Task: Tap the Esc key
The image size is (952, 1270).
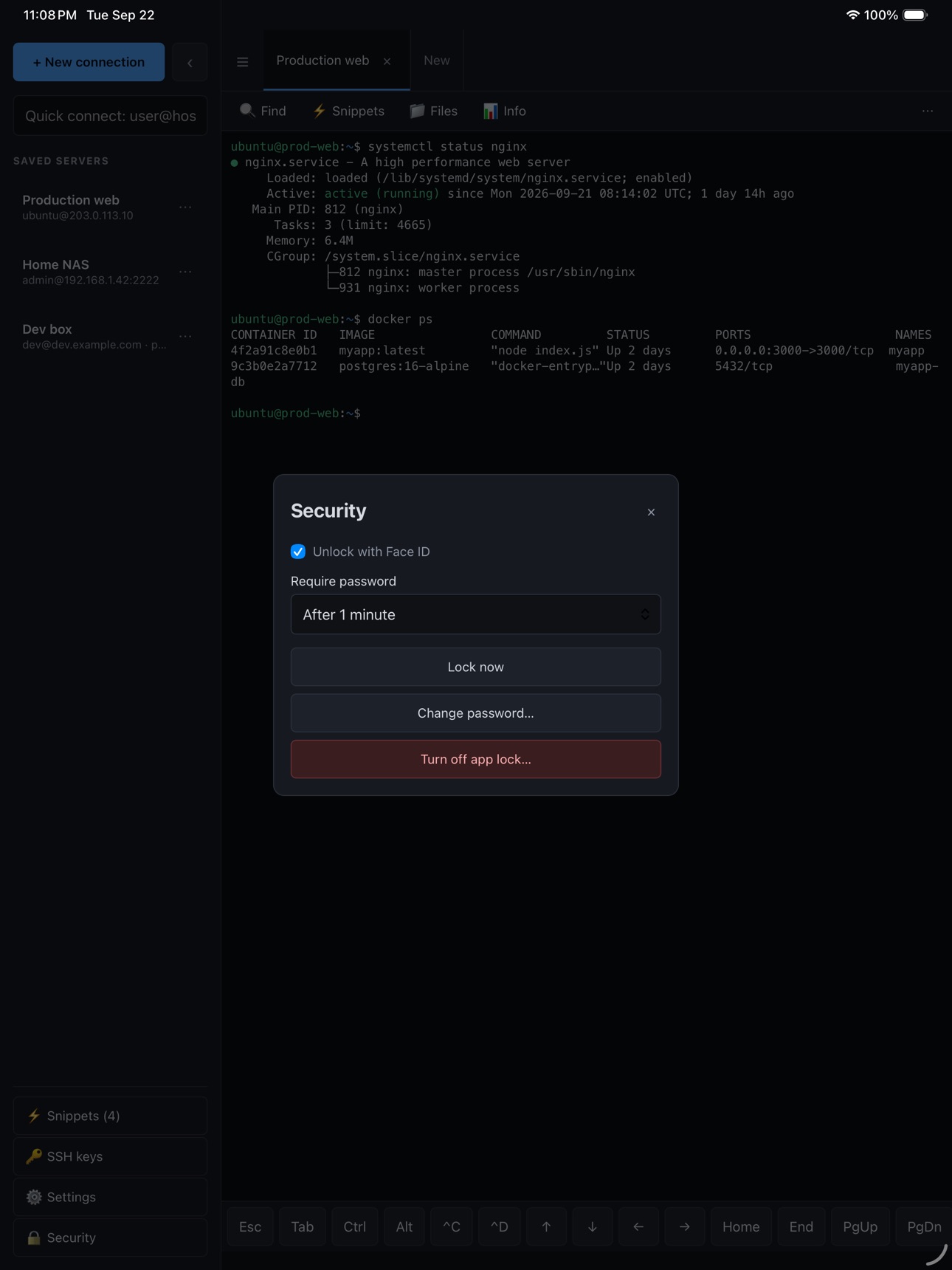Action: (250, 1226)
